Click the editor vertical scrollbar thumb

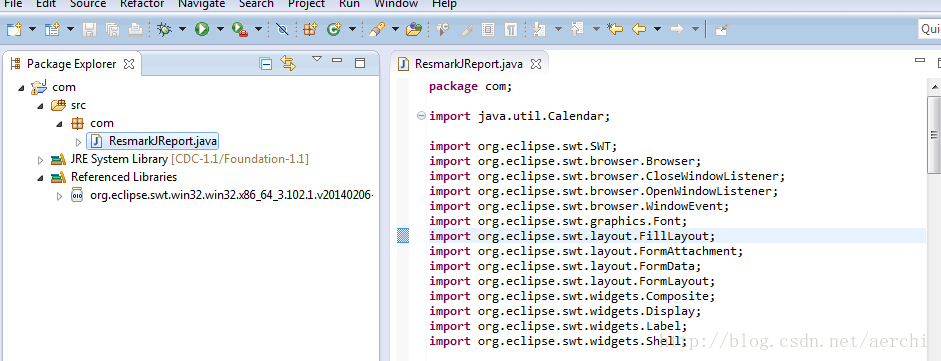tap(934, 134)
